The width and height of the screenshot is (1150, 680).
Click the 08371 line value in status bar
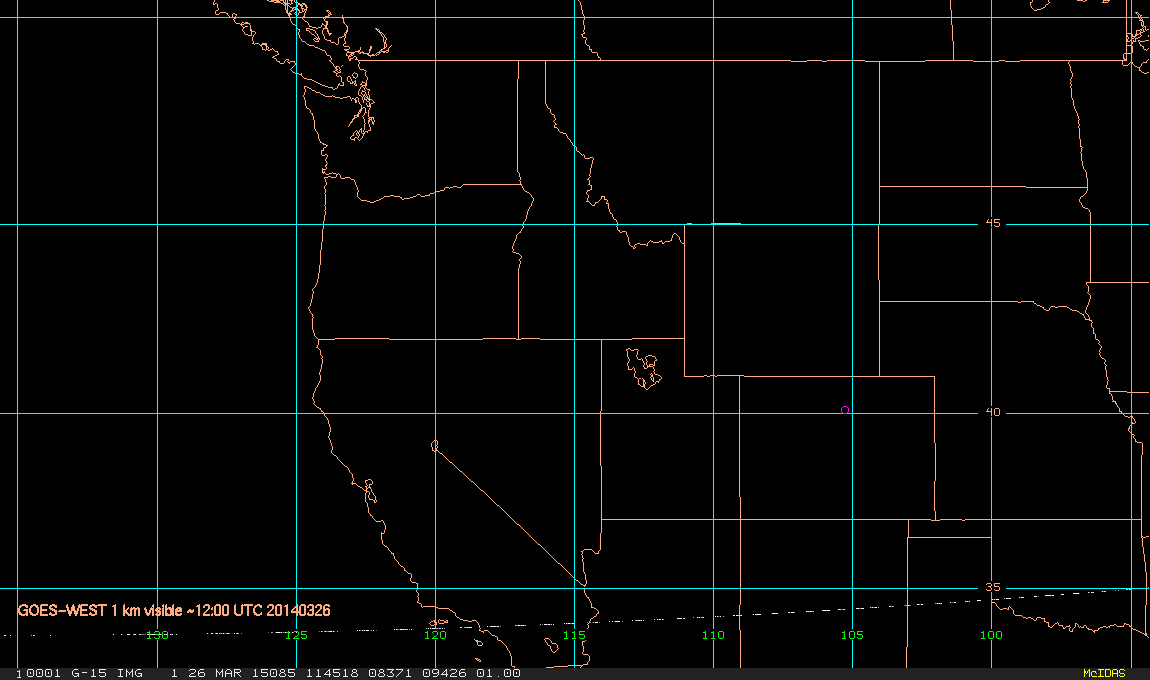tap(390, 673)
